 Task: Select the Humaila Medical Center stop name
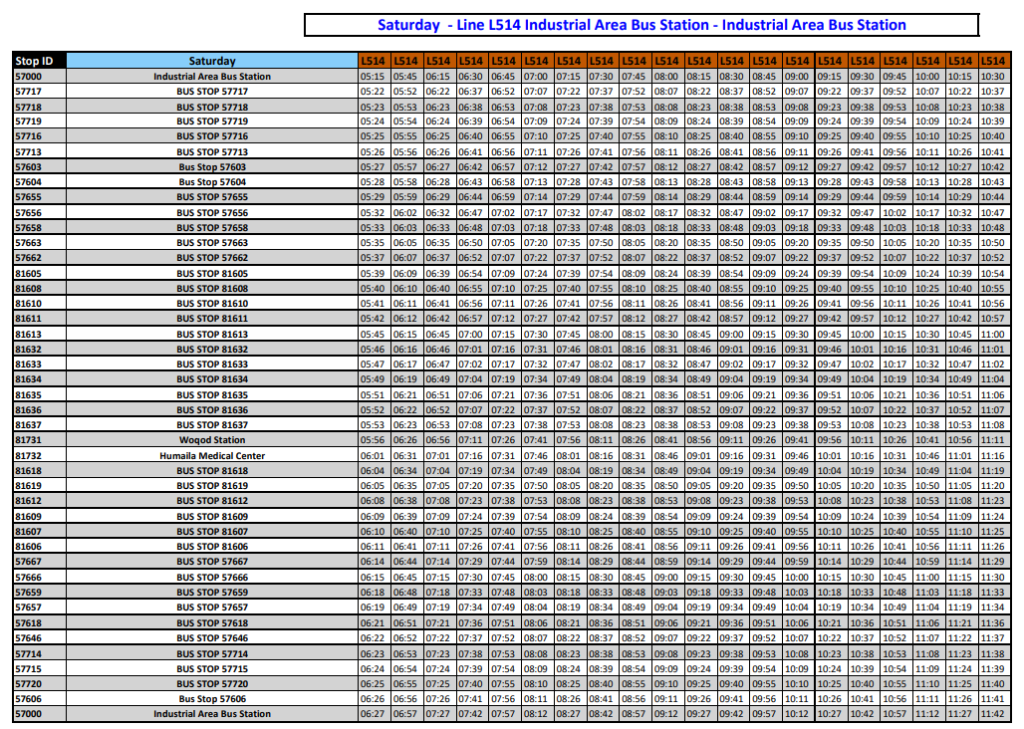[212, 455]
